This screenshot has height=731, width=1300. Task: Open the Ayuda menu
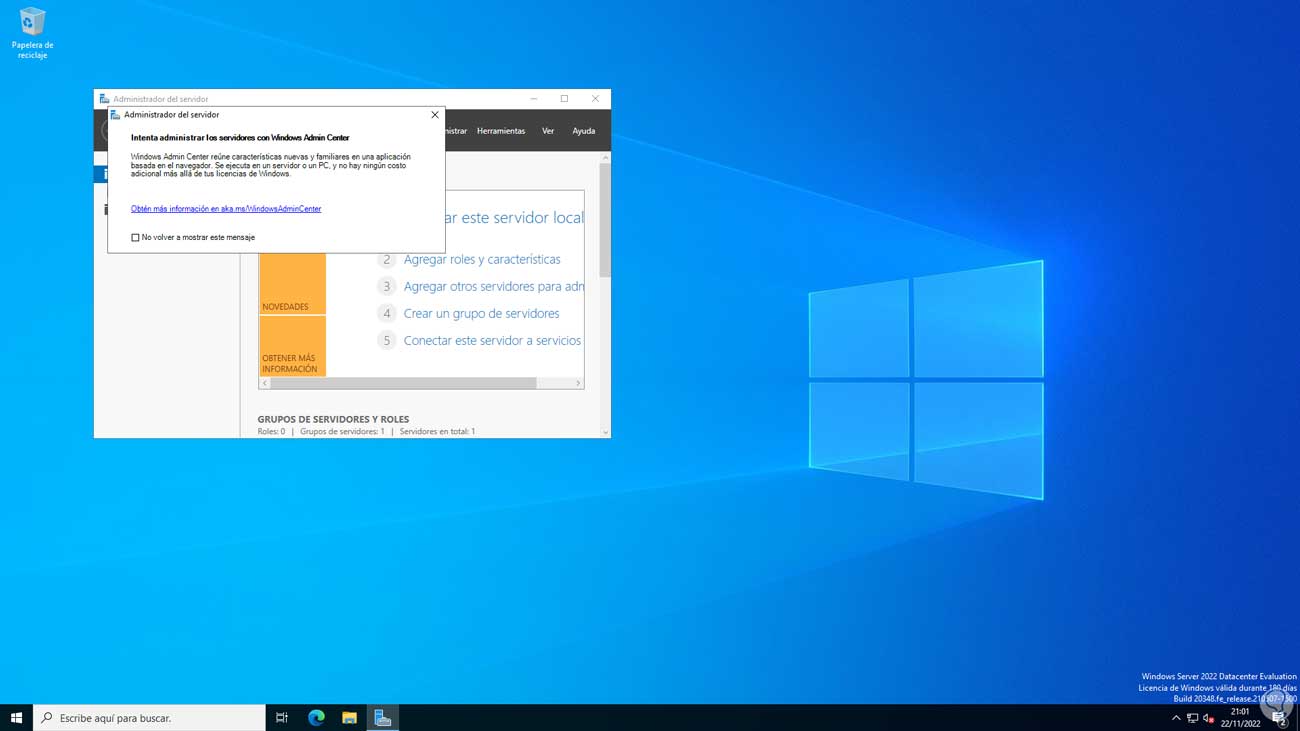[x=584, y=131]
